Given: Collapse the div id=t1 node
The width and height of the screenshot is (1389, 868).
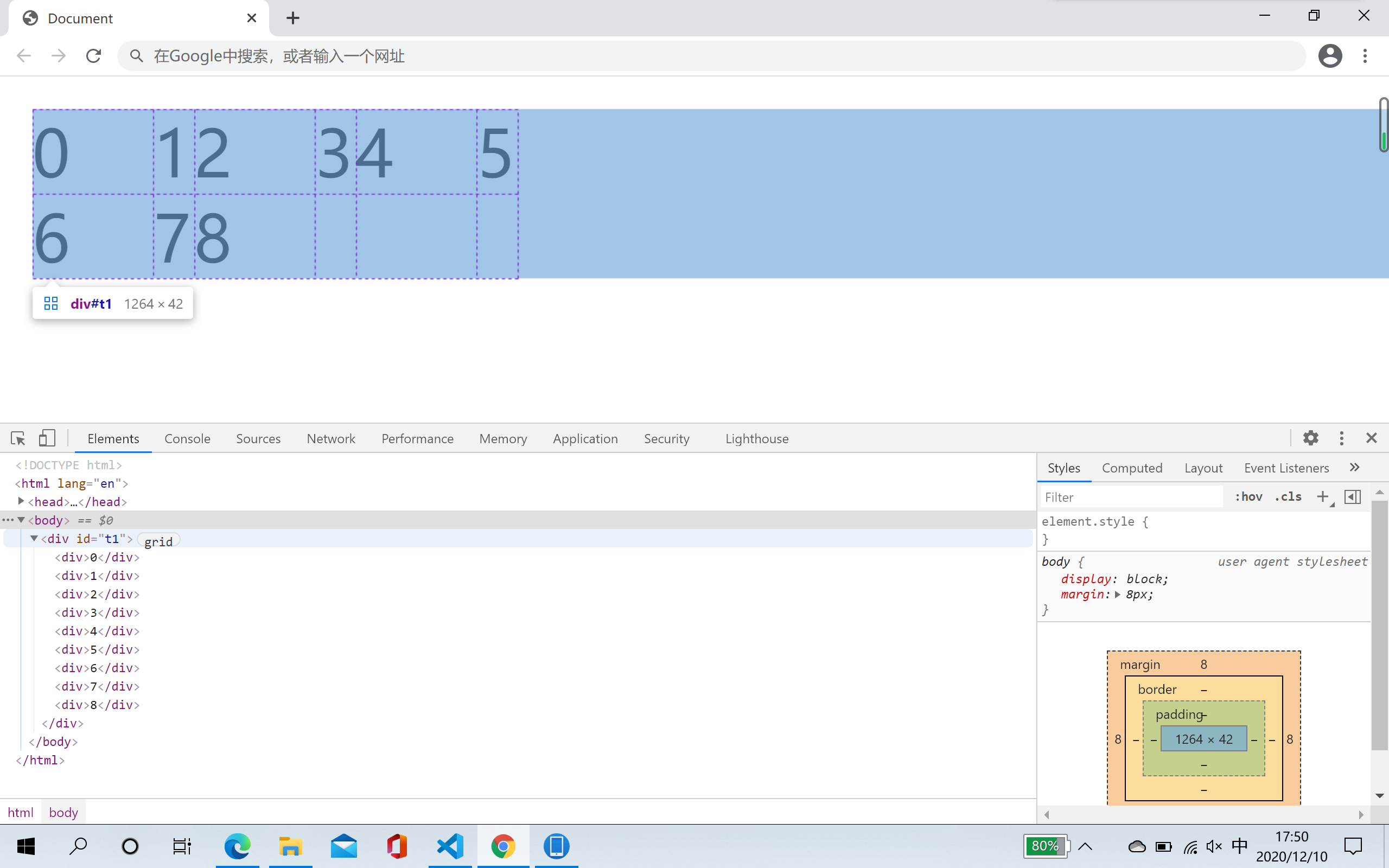Looking at the screenshot, I should 34,539.
